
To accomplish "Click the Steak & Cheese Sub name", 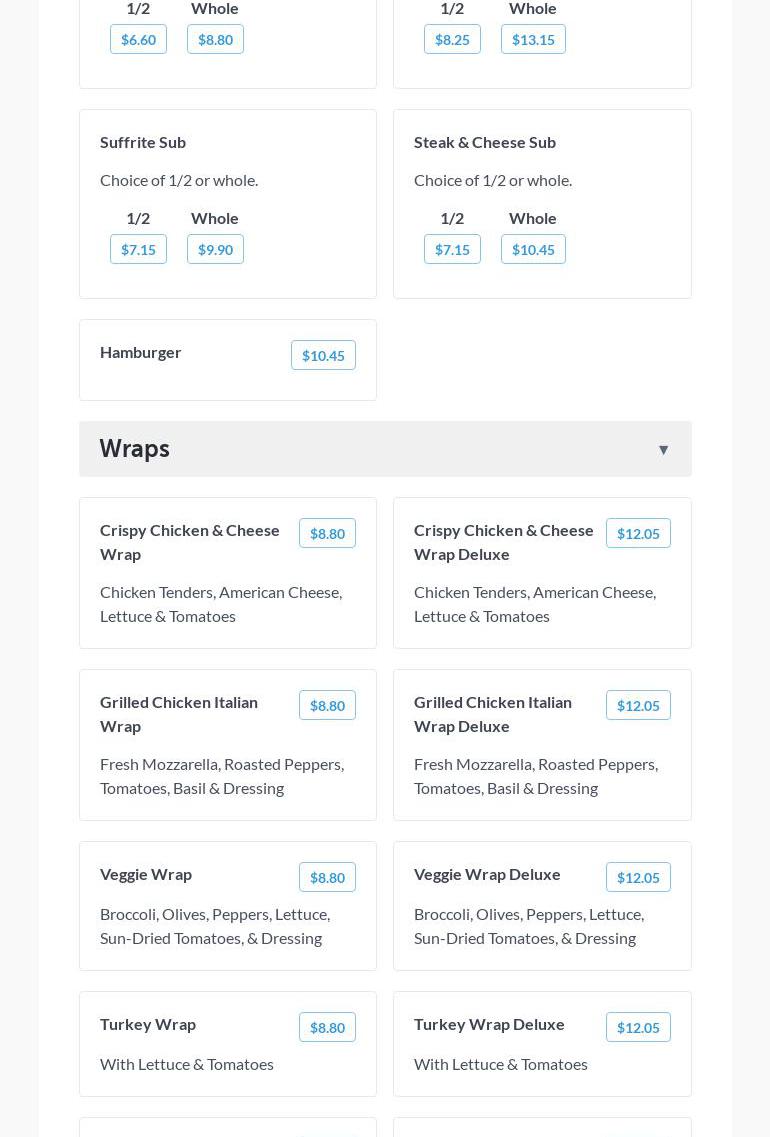I will click(485, 142).
